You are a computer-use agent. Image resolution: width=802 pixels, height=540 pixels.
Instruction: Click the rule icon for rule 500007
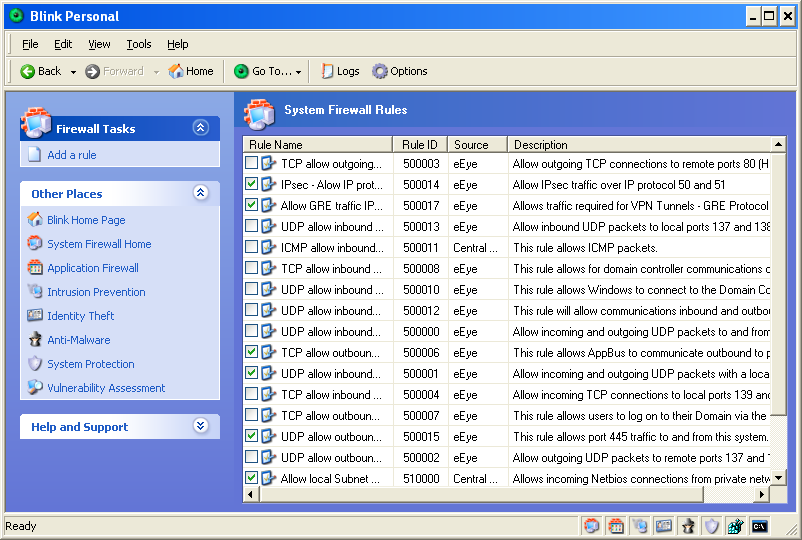click(269, 415)
